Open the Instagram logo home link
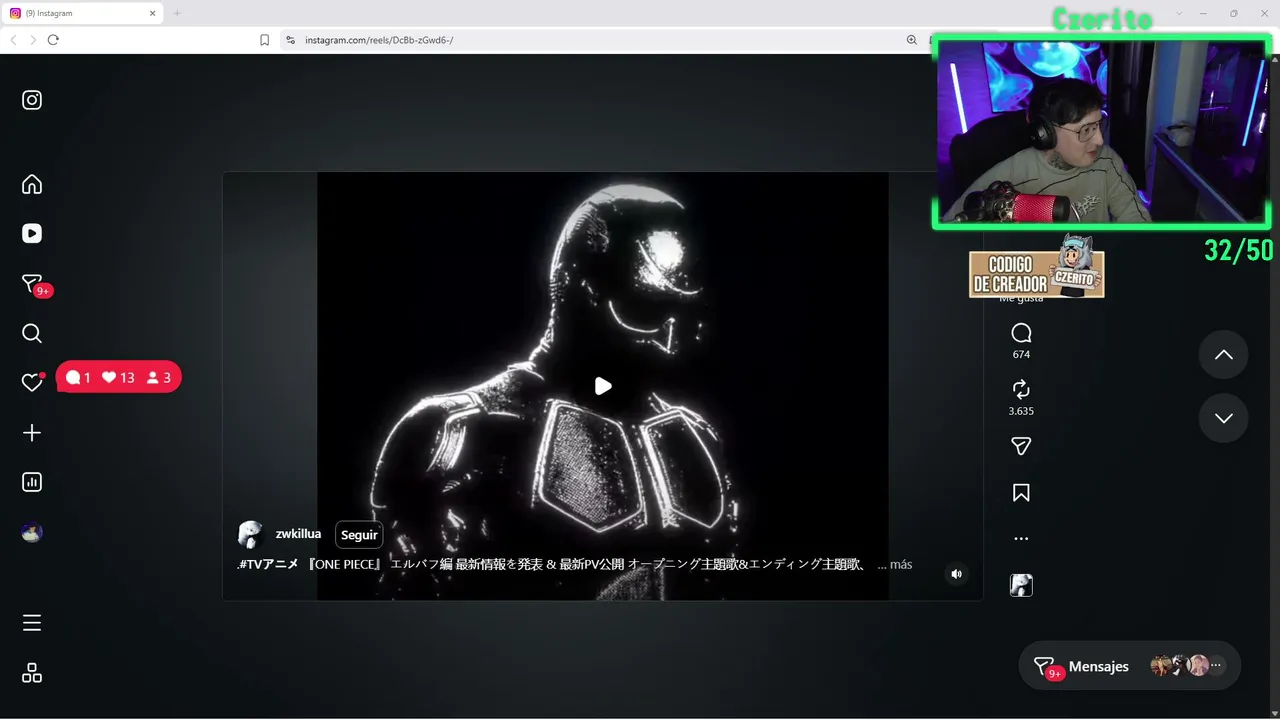The height and width of the screenshot is (720, 1280). pos(32,100)
